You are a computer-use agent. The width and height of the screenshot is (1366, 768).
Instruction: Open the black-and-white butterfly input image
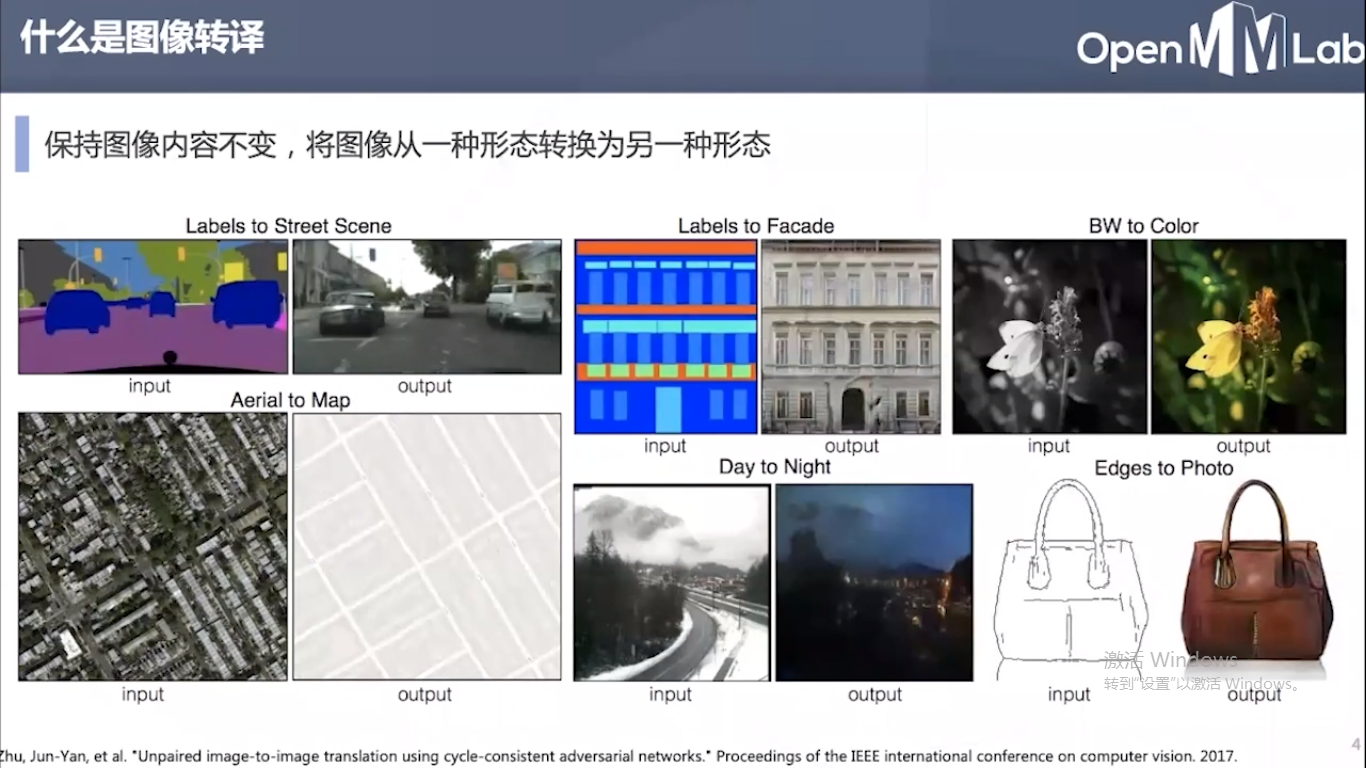[x=1049, y=337]
